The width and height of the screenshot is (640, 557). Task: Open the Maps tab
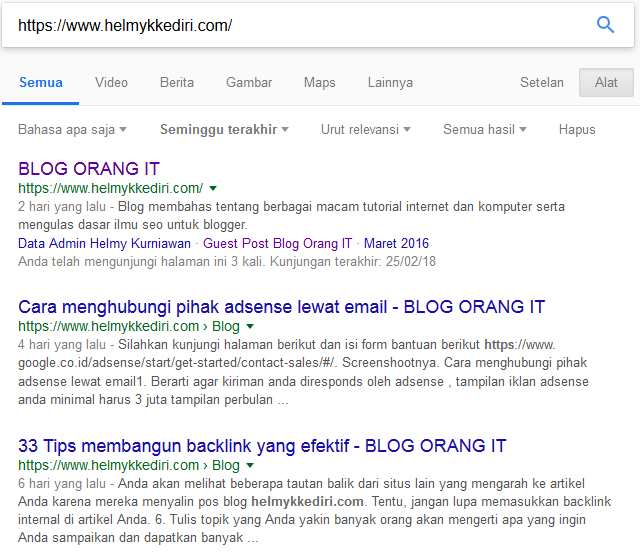click(320, 82)
